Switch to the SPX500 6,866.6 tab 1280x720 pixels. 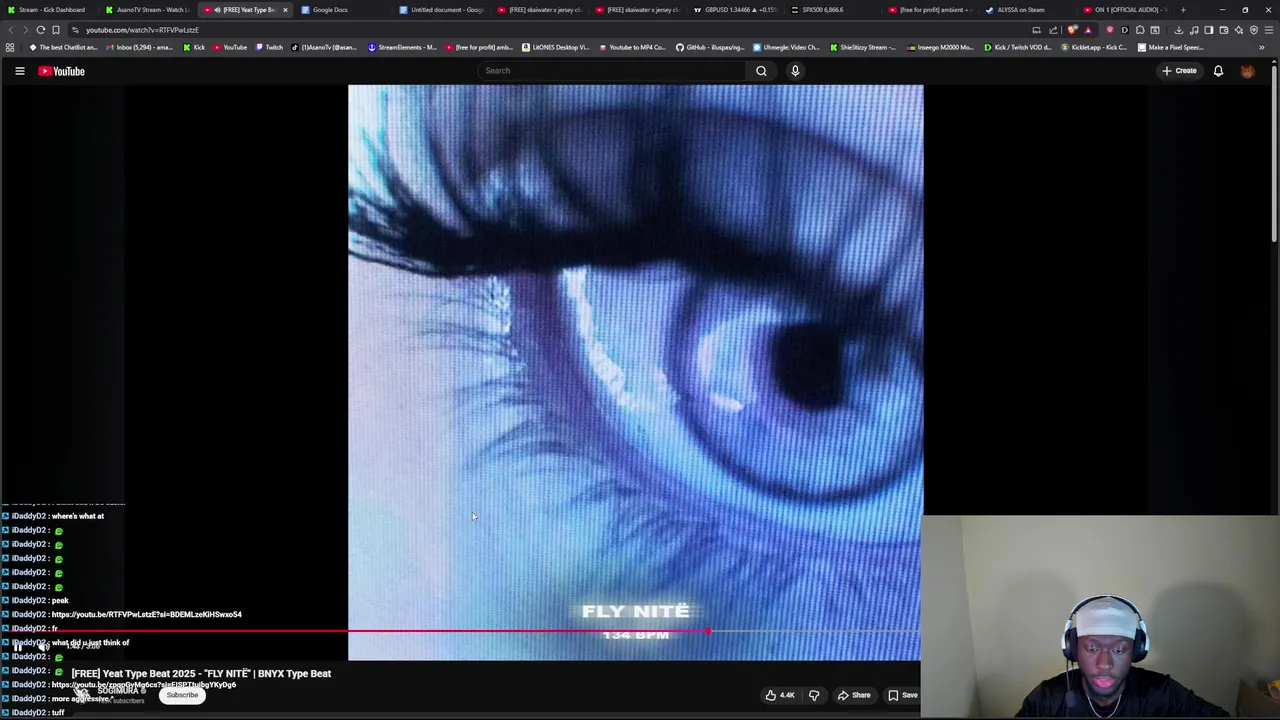[x=833, y=10]
